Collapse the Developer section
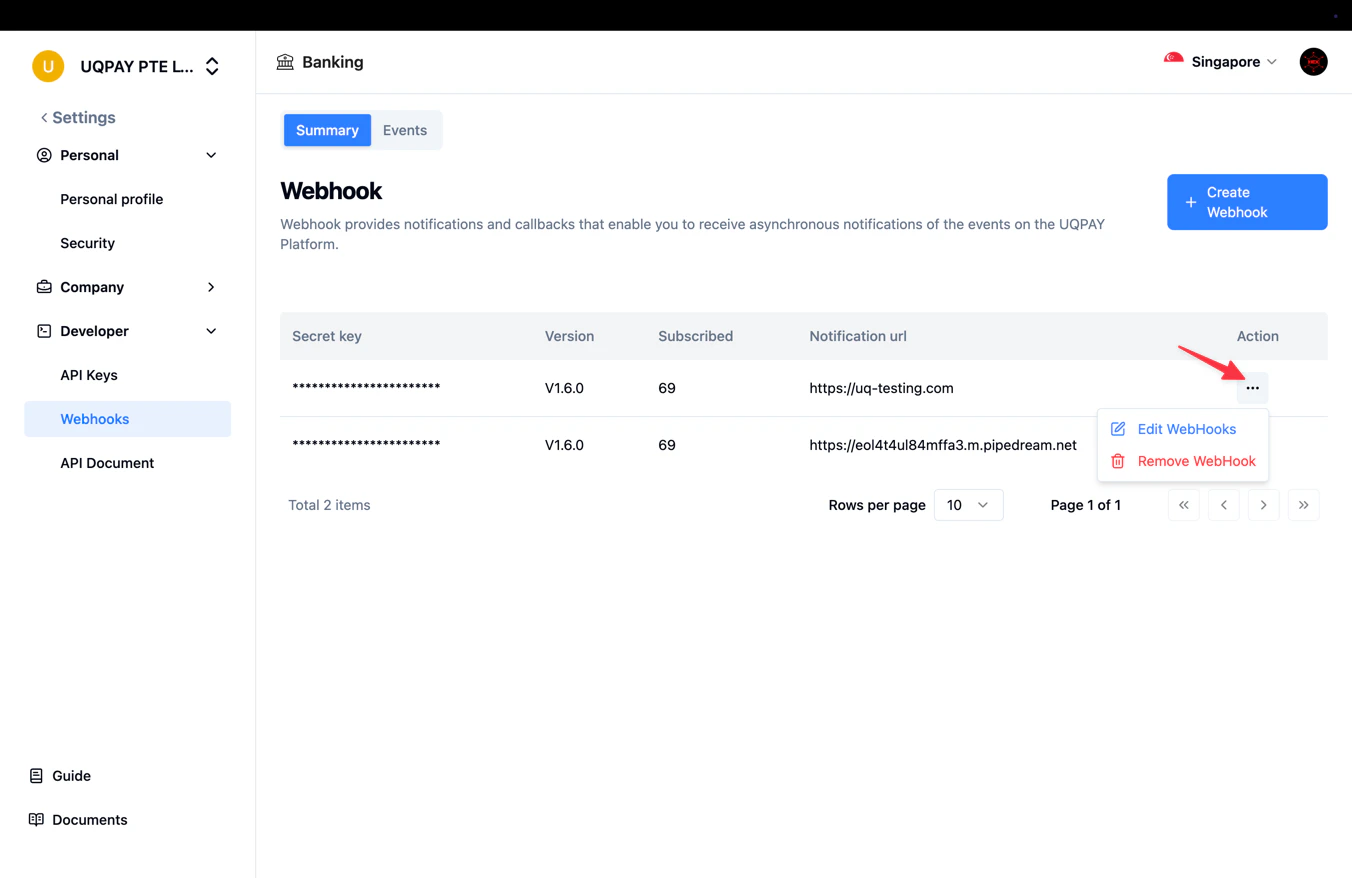This screenshot has height=878, width=1352. tap(211, 331)
